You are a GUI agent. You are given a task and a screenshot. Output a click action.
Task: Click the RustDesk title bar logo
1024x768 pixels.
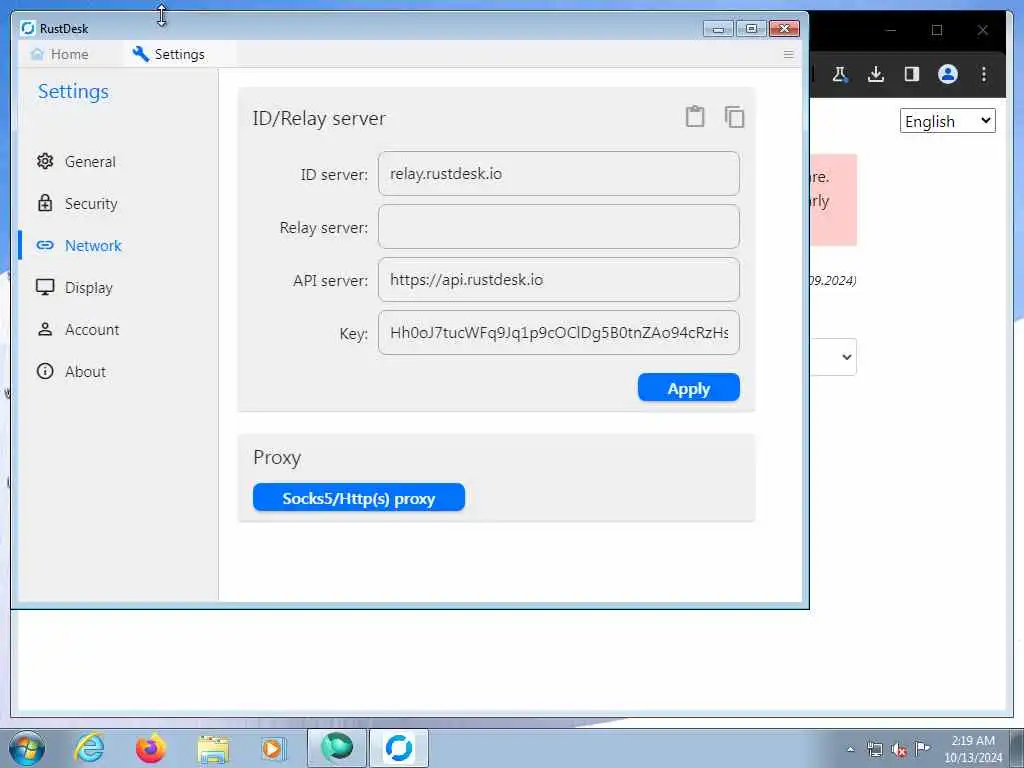tap(27, 28)
